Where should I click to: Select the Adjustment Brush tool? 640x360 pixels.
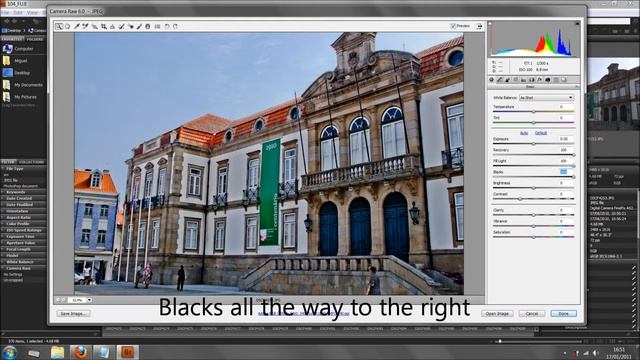(140, 27)
